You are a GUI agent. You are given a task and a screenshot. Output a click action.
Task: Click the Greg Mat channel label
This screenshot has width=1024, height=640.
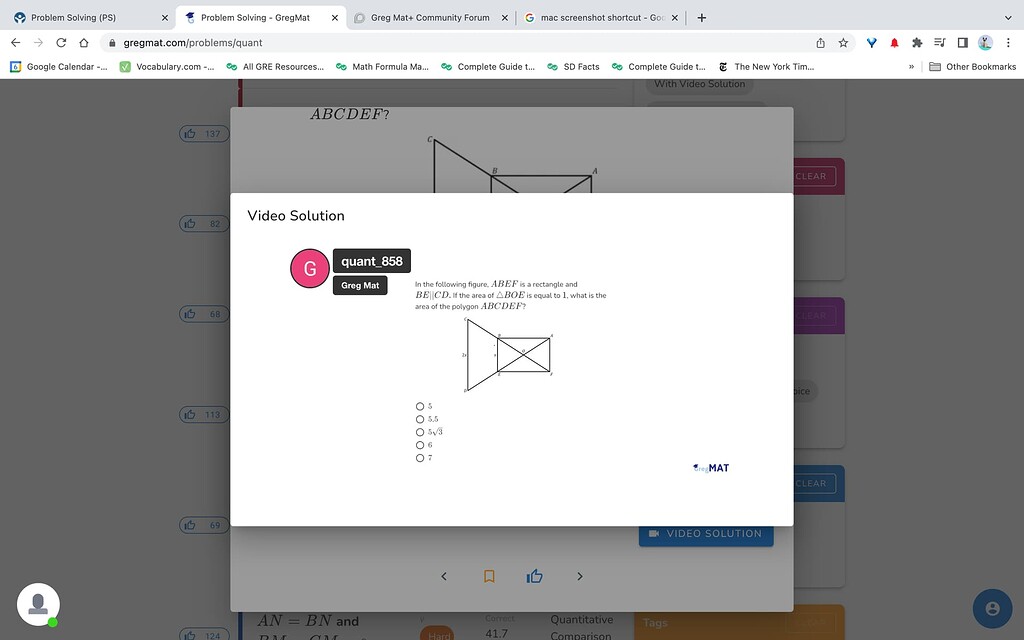coord(360,285)
